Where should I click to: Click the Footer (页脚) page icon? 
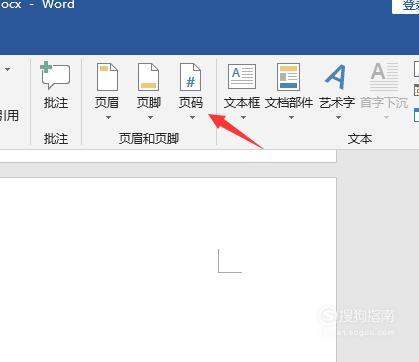tap(148, 77)
